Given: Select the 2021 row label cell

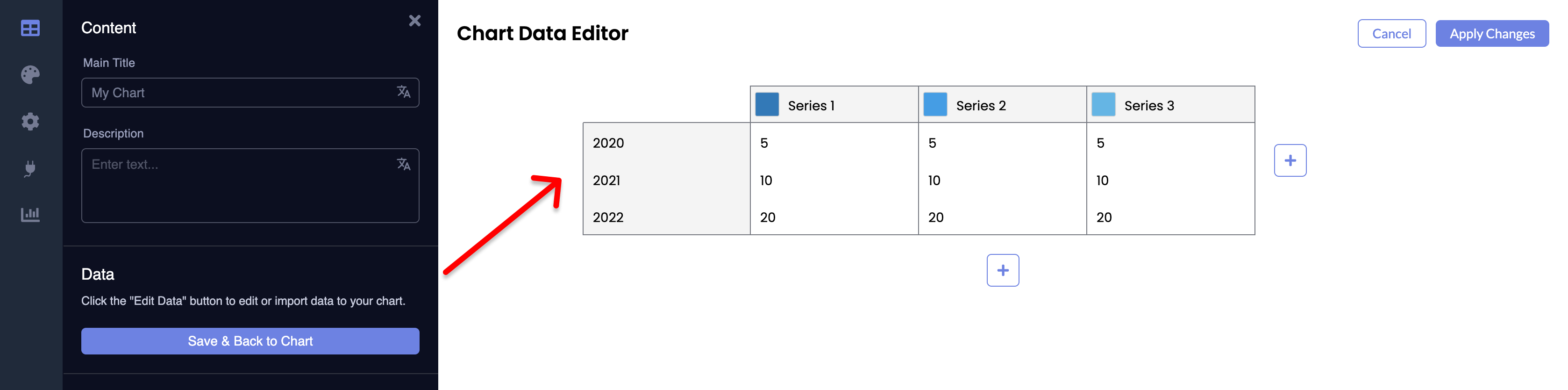Looking at the screenshot, I should point(666,181).
